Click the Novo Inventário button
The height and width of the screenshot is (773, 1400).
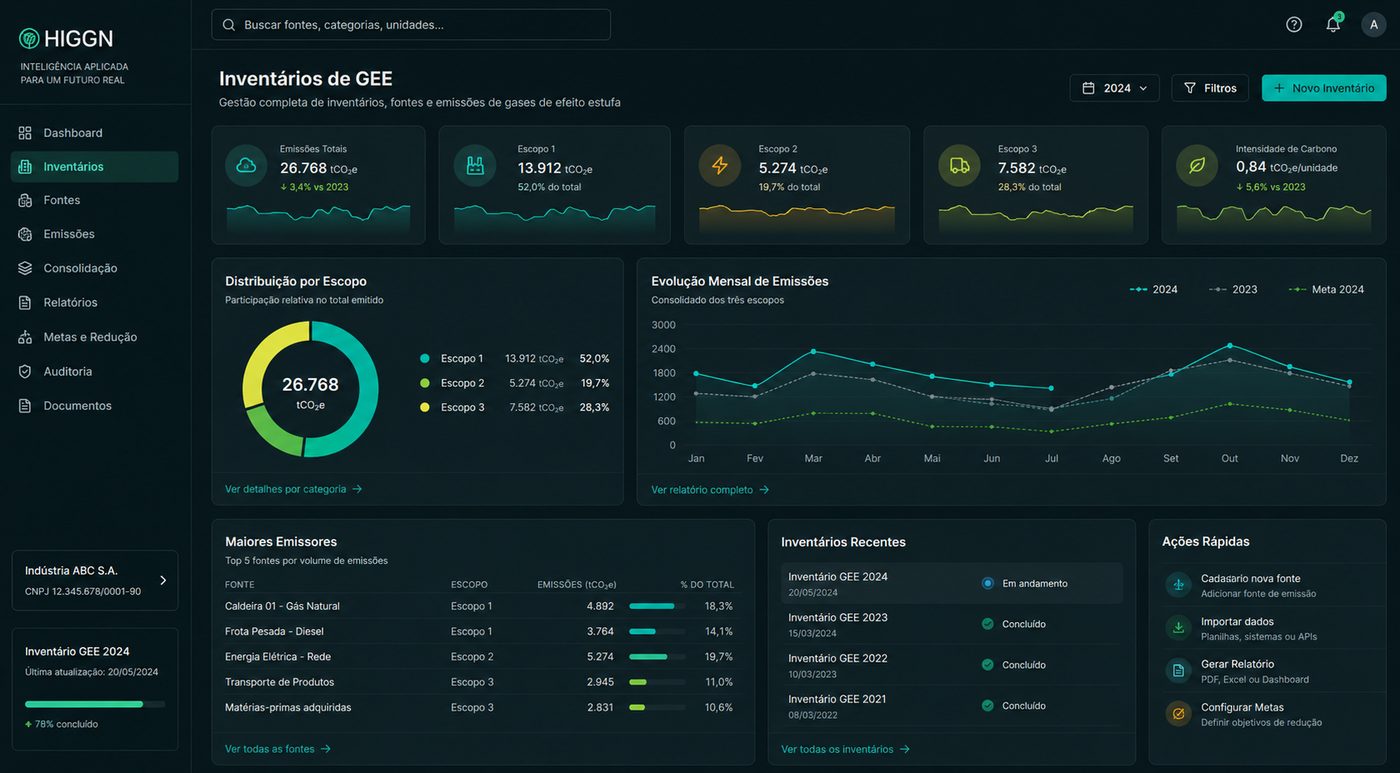[1324, 88]
